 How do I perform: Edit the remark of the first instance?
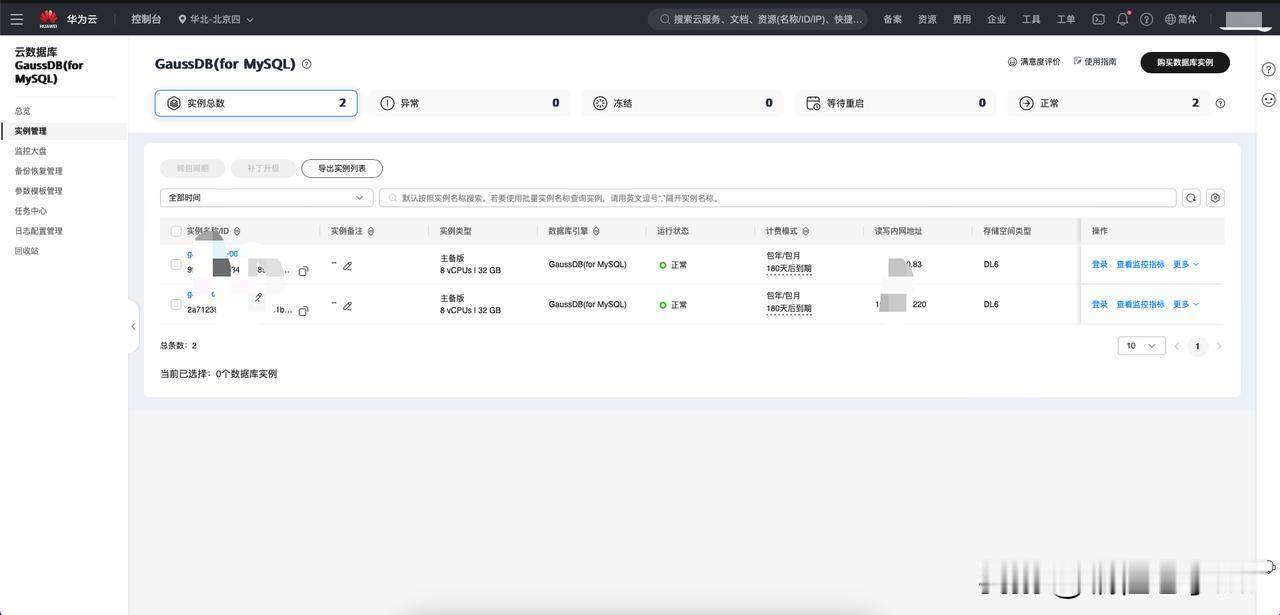tap(347, 266)
